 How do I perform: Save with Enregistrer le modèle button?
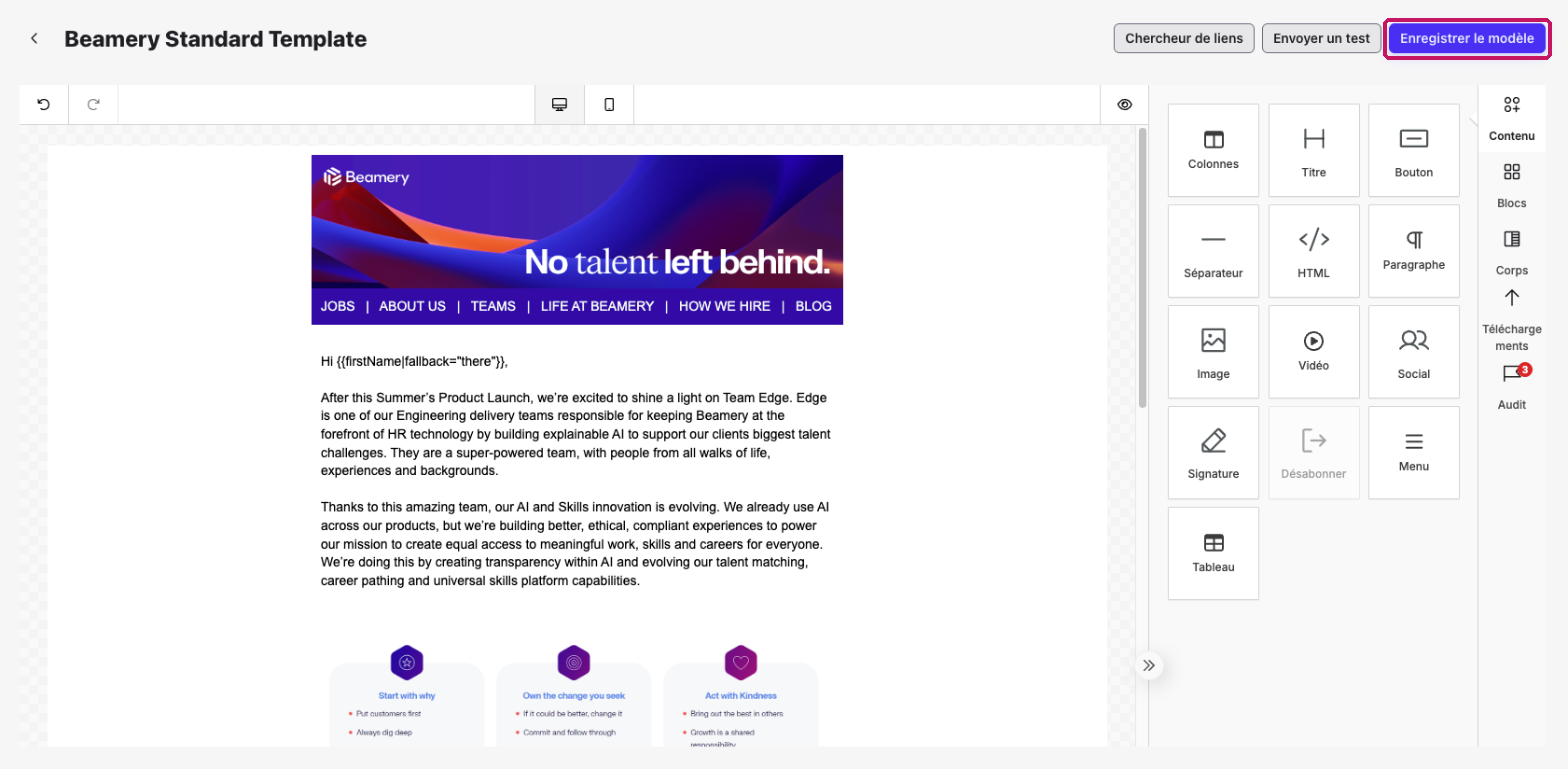(x=1466, y=38)
